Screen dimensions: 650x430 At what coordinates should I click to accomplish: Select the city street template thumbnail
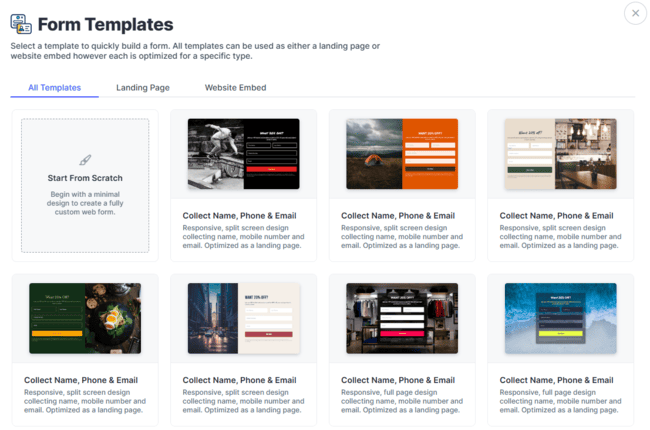pyautogui.click(x=243, y=318)
